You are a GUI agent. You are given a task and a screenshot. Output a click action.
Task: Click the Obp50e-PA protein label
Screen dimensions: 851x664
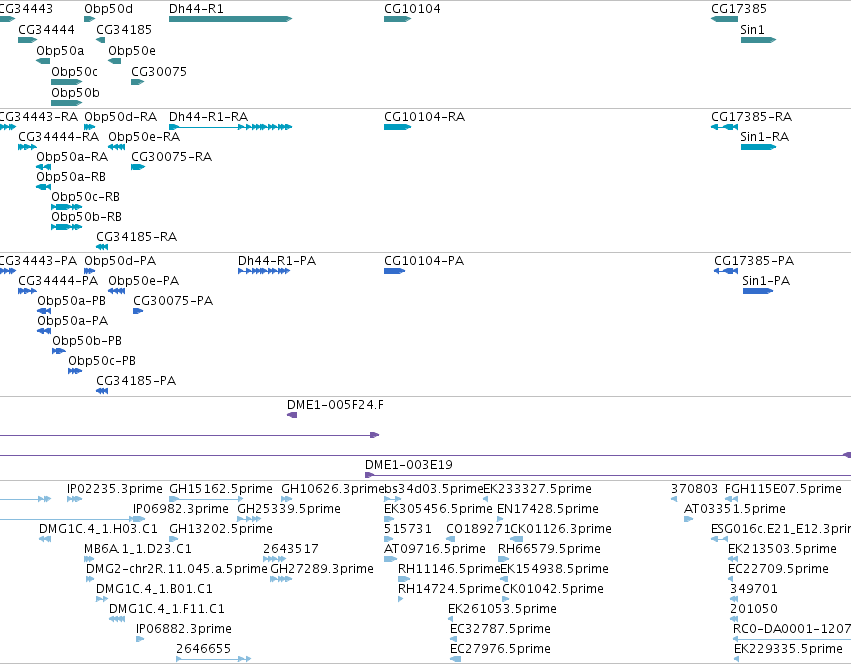(x=143, y=281)
